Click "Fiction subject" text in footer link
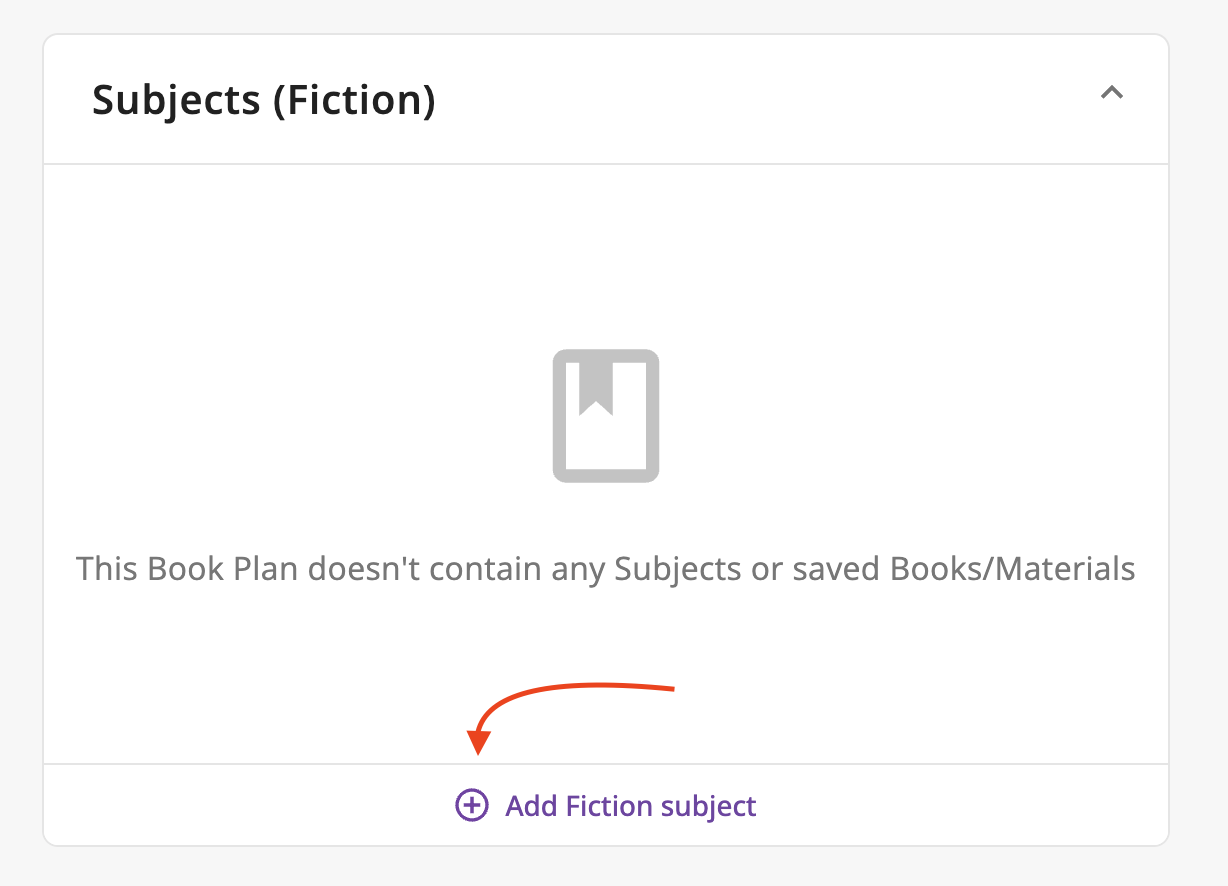Image resolution: width=1228 pixels, height=886 pixels. pyautogui.click(x=661, y=806)
